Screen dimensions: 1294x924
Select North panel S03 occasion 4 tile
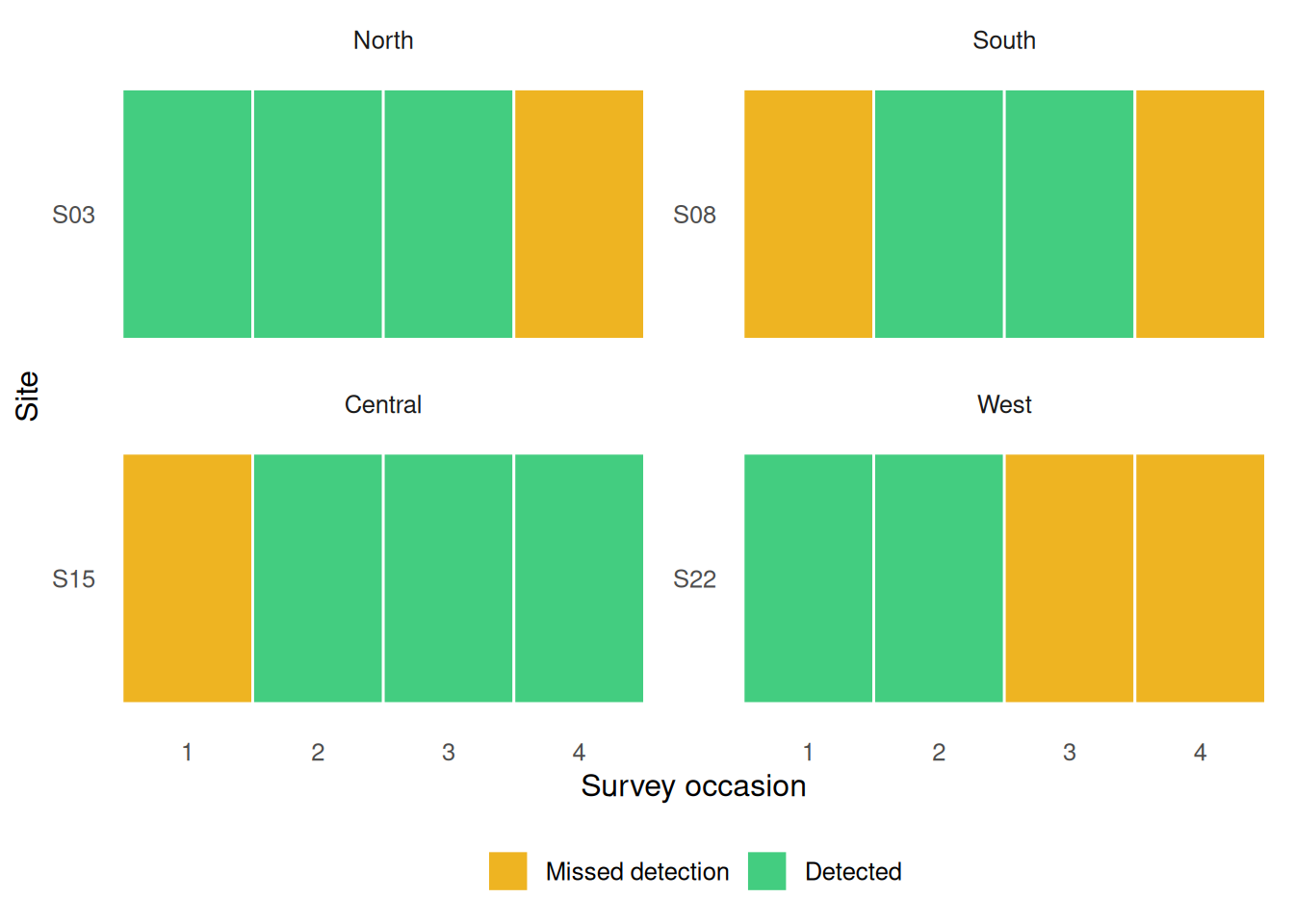tap(579, 214)
